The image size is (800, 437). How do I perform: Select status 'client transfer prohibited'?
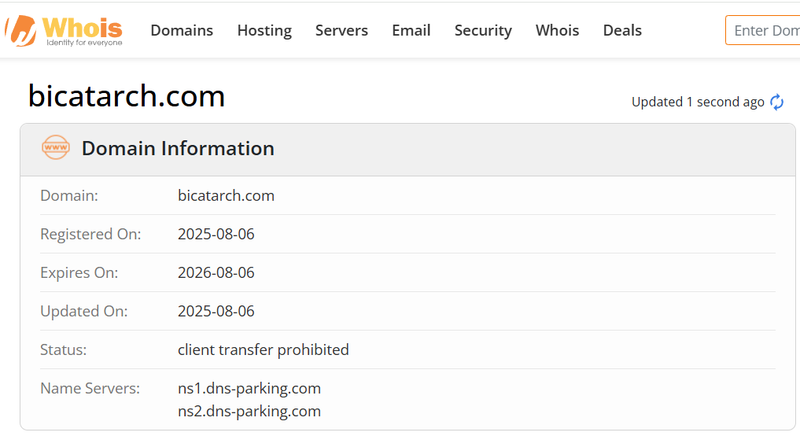263,350
